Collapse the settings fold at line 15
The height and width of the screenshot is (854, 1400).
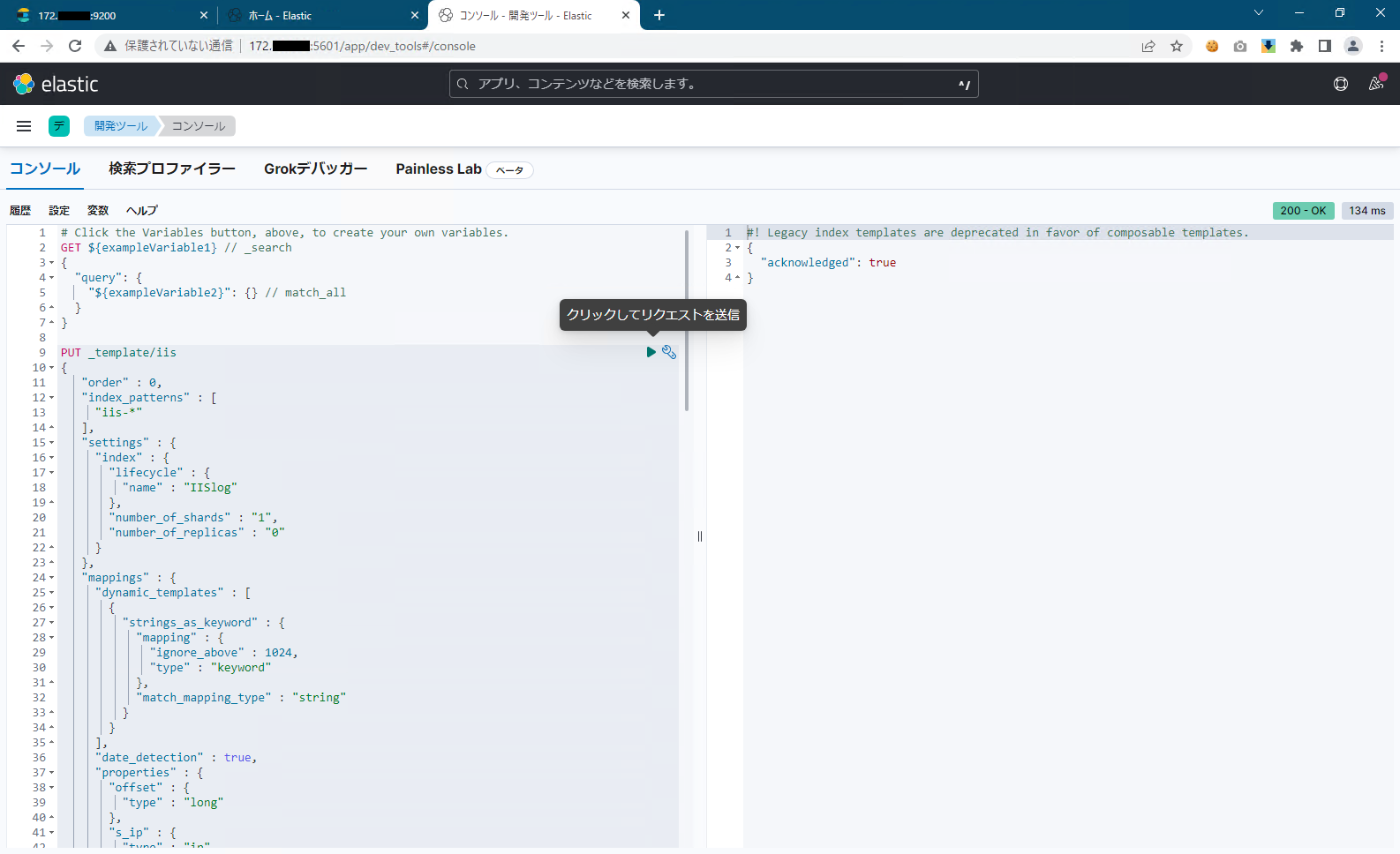pyautogui.click(x=51, y=443)
